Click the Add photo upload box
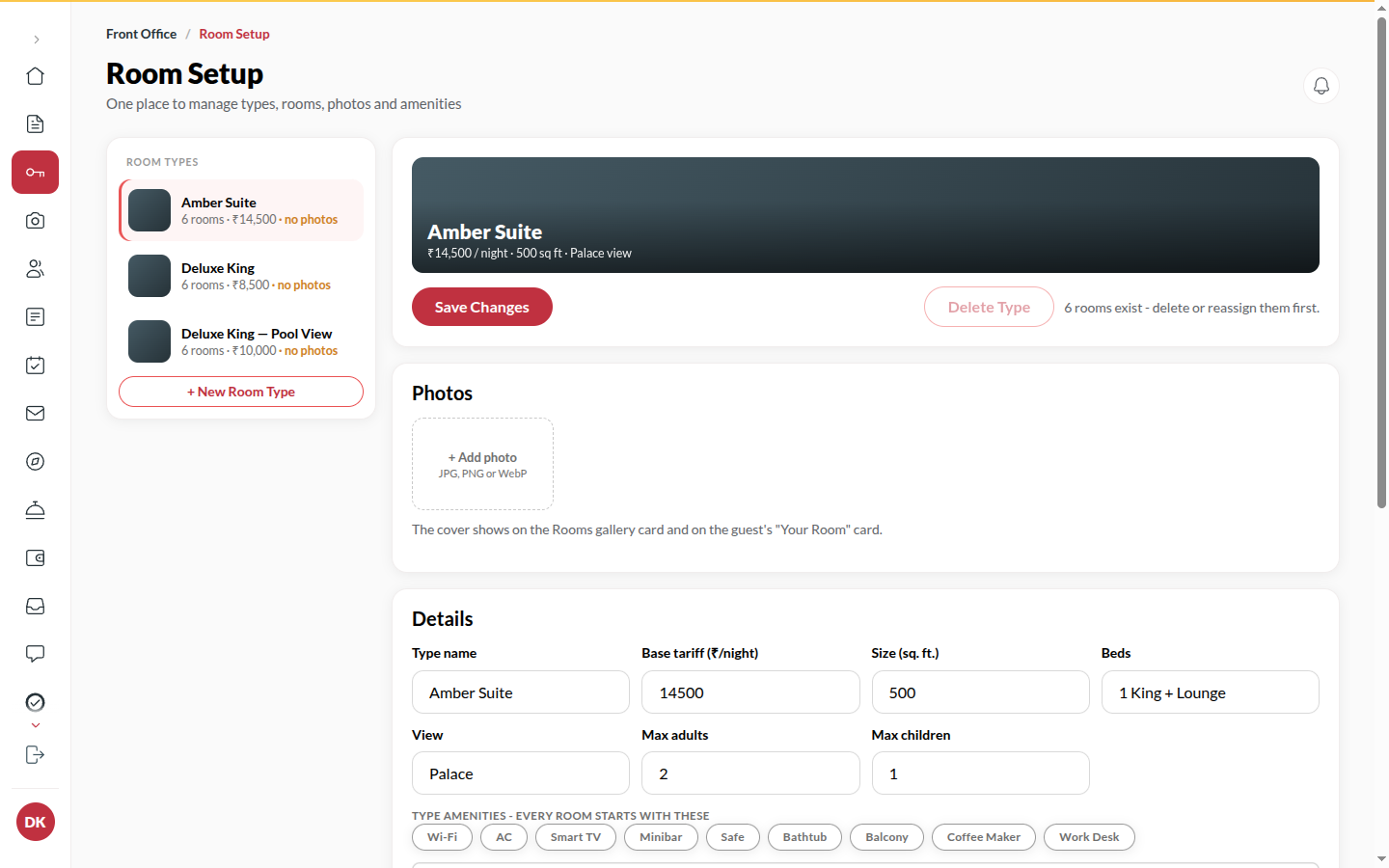 [482, 464]
